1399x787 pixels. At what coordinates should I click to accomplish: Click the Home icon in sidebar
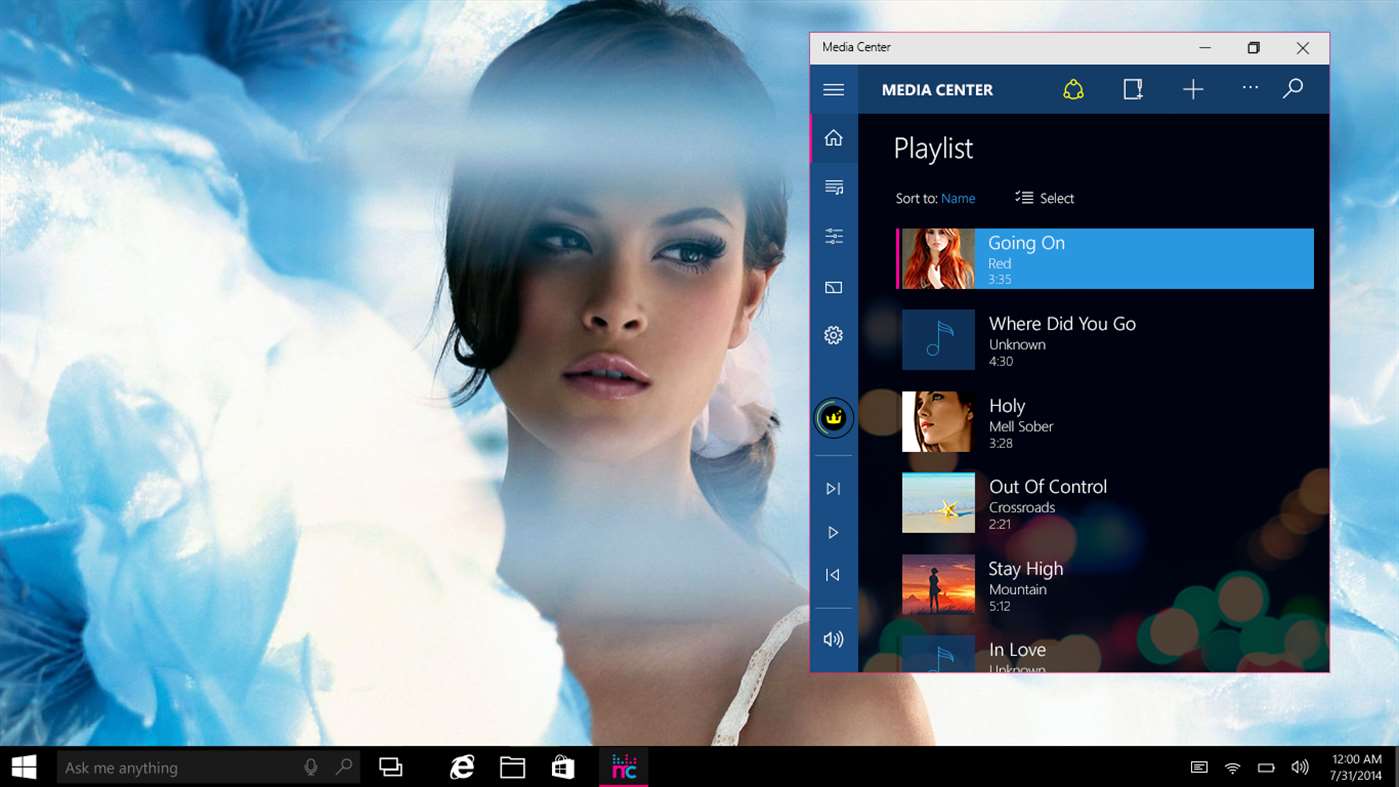point(833,139)
